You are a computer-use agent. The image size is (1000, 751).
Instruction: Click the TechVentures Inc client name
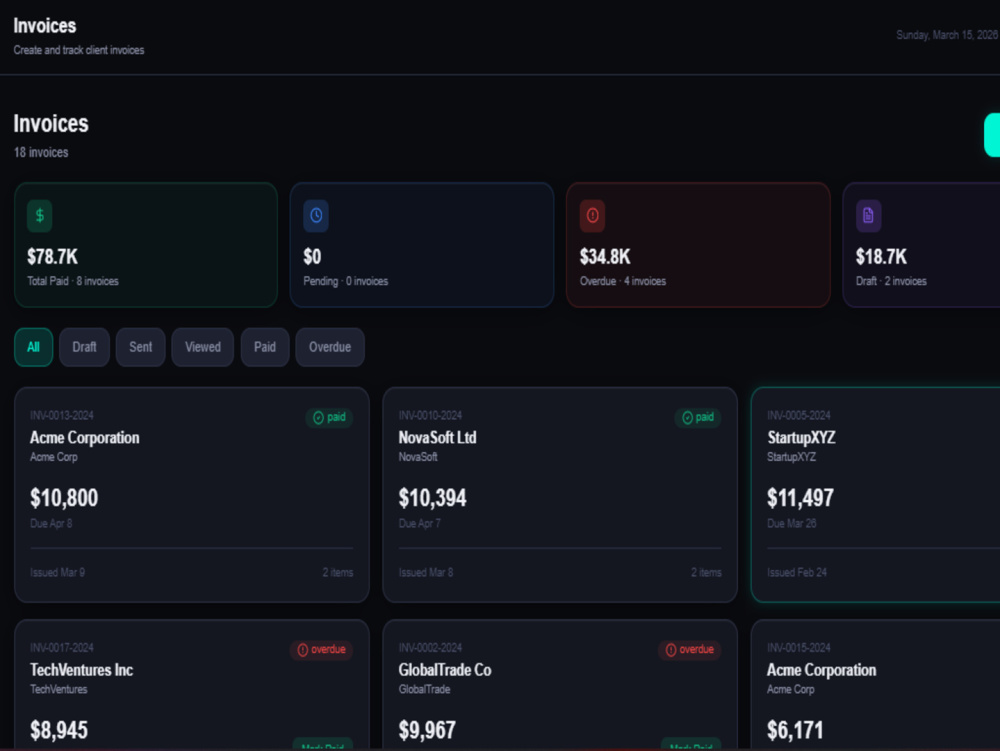click(82, 670)
